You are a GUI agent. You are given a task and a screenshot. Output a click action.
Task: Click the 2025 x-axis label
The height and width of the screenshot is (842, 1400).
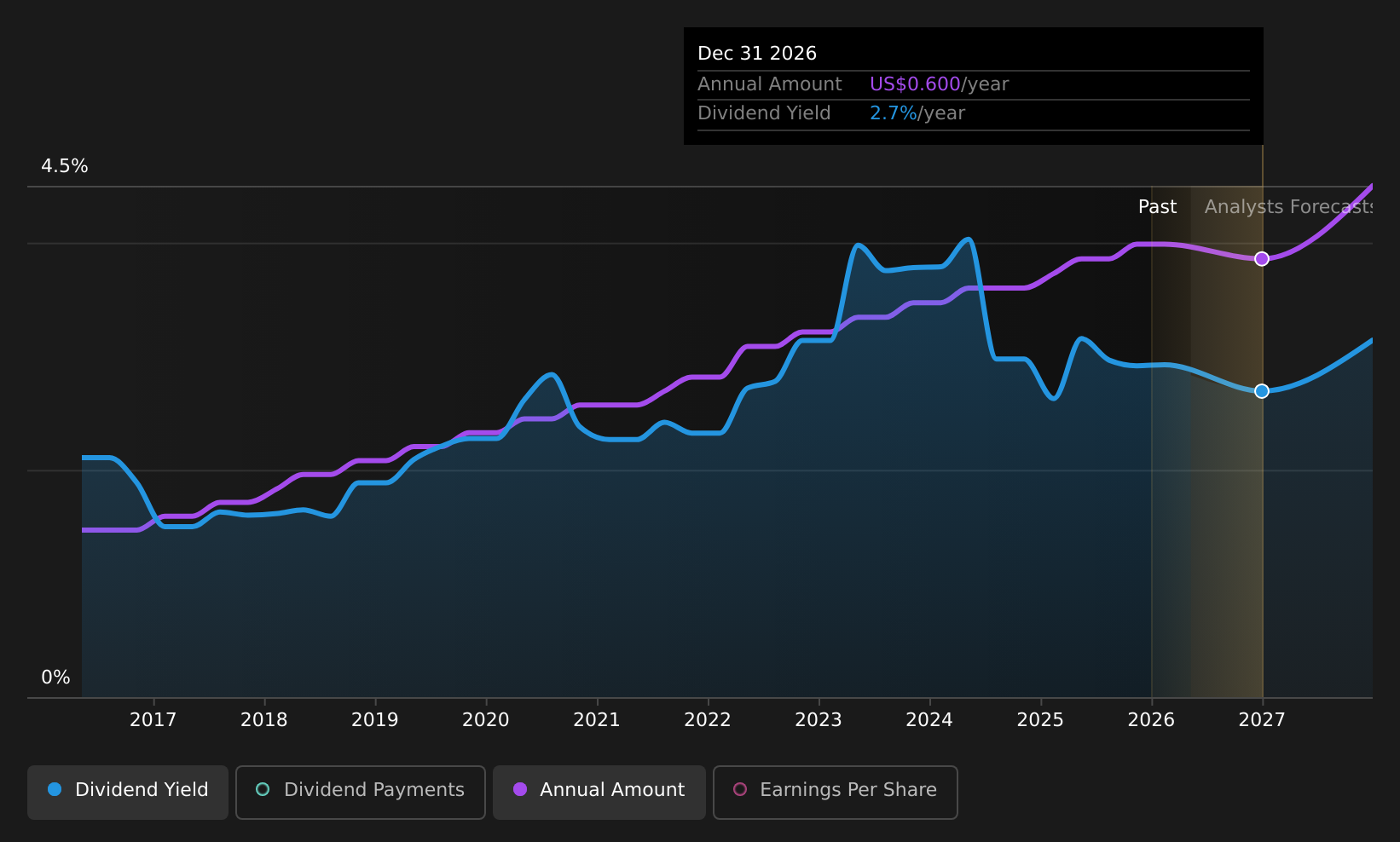(x=1040, y=720)
